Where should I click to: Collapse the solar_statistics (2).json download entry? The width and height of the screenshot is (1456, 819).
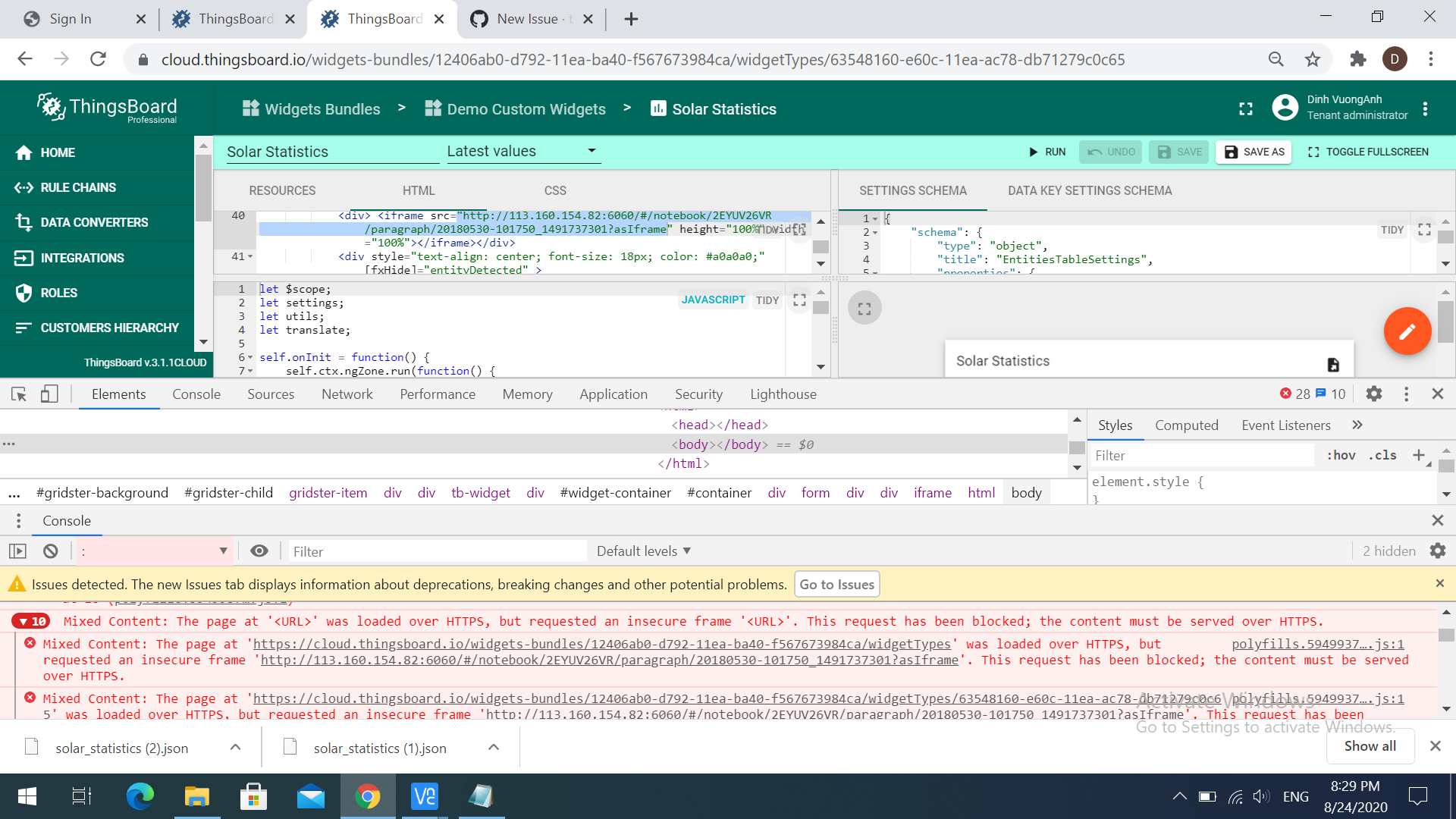pyautogui.click(x=235, y=747)
